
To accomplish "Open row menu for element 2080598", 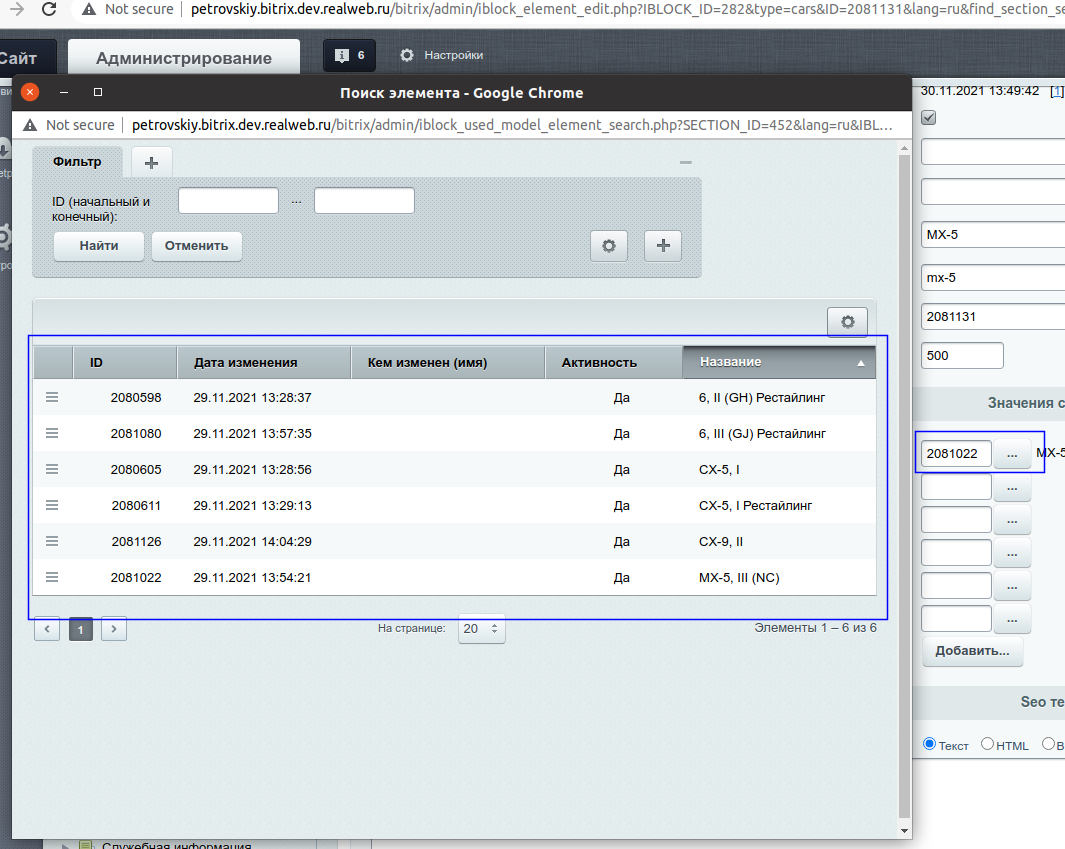I will pos(52,397).
